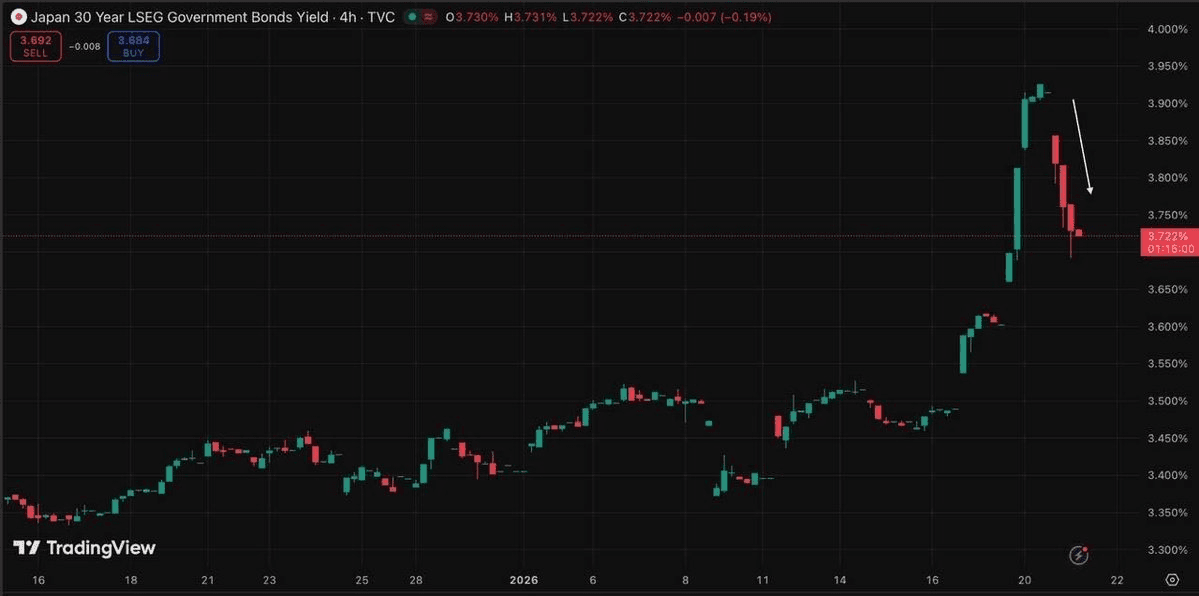Click the 3.722% current price label

point(1167,235)
